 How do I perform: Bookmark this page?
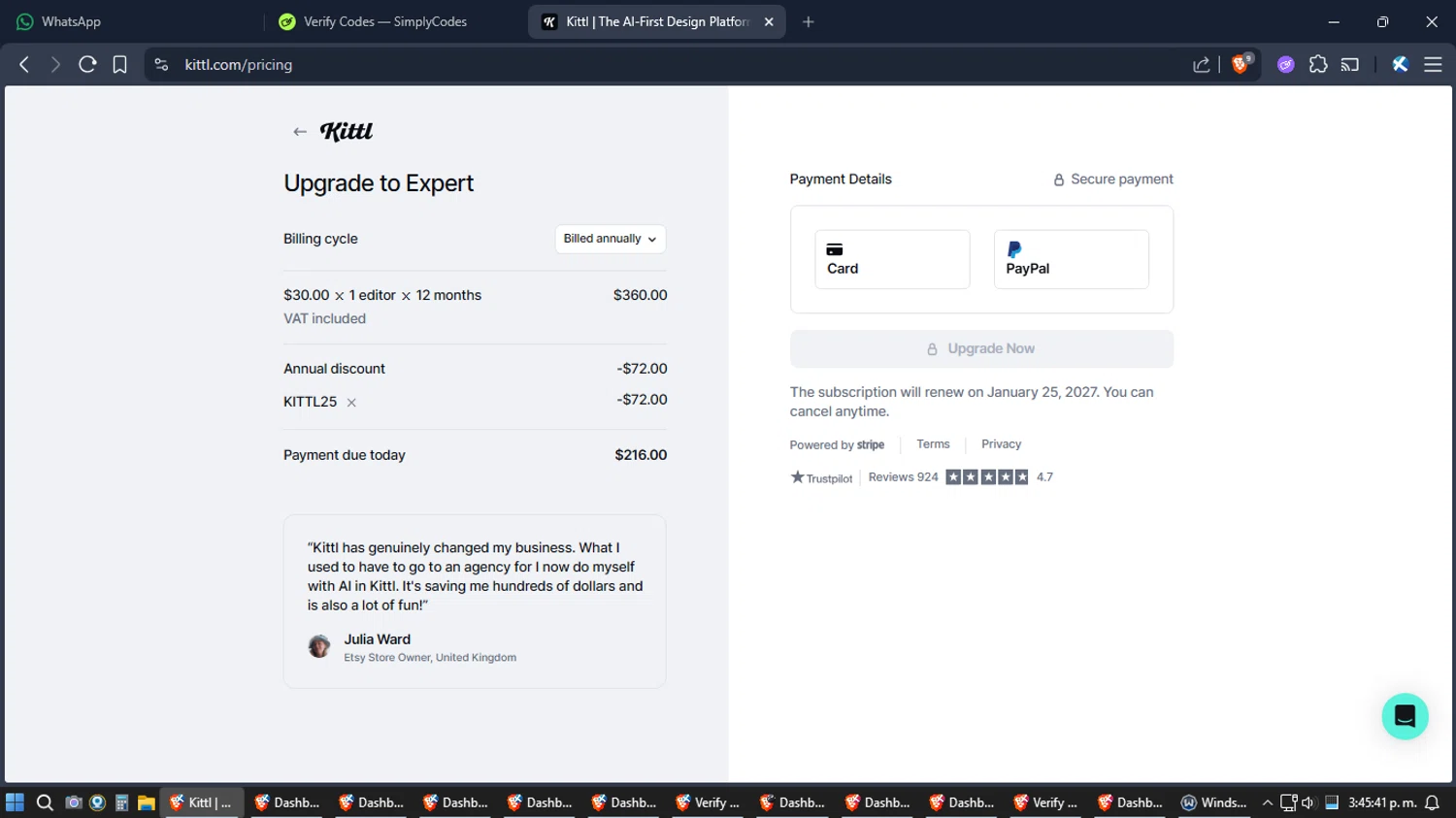tap(119, 65)
